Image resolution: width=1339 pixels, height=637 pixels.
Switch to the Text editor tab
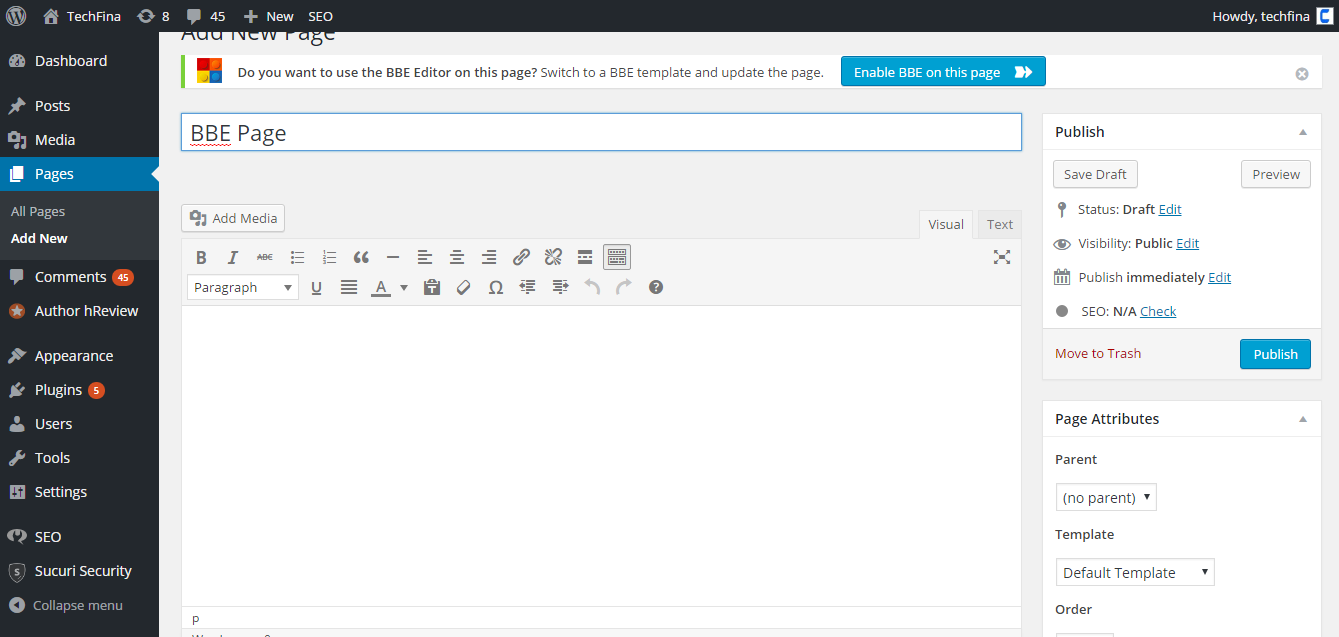point(1000,224)
